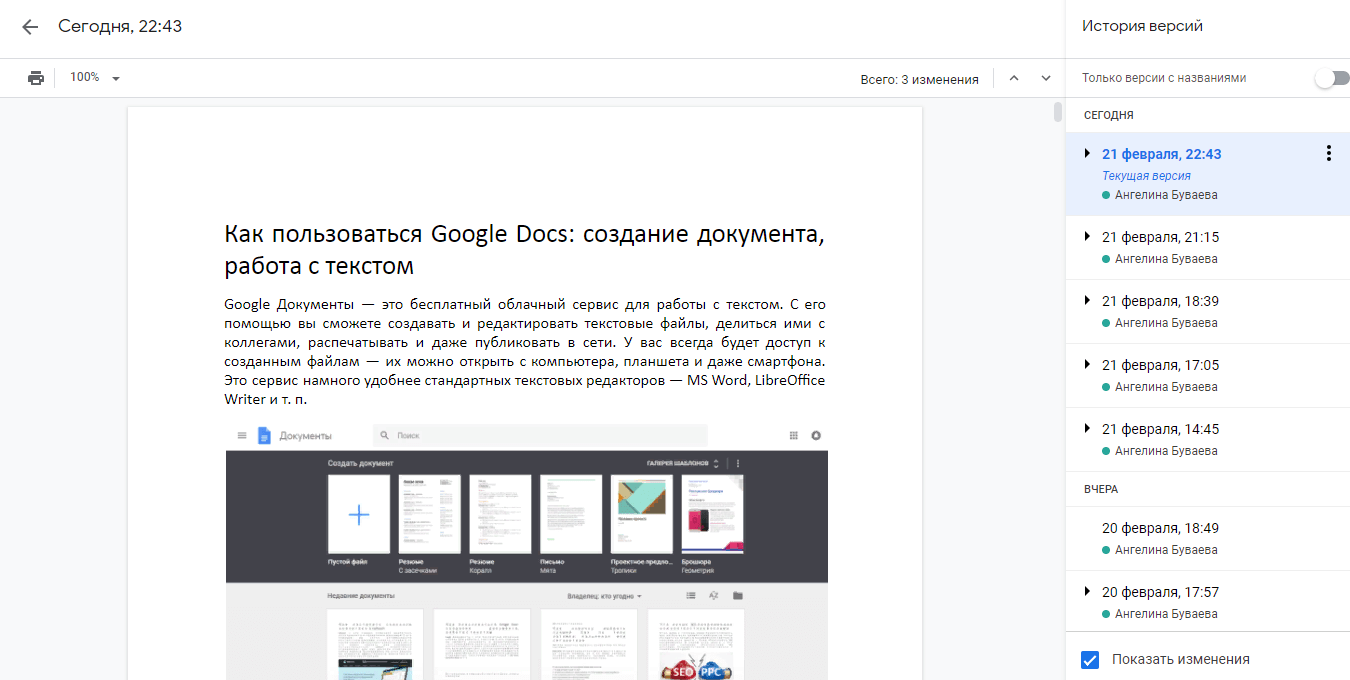The width and height of the screenshot is (1350, 680).
Task: Expand the version from '21 февраля, 17:05'
Action: [x=1087, y=365]
